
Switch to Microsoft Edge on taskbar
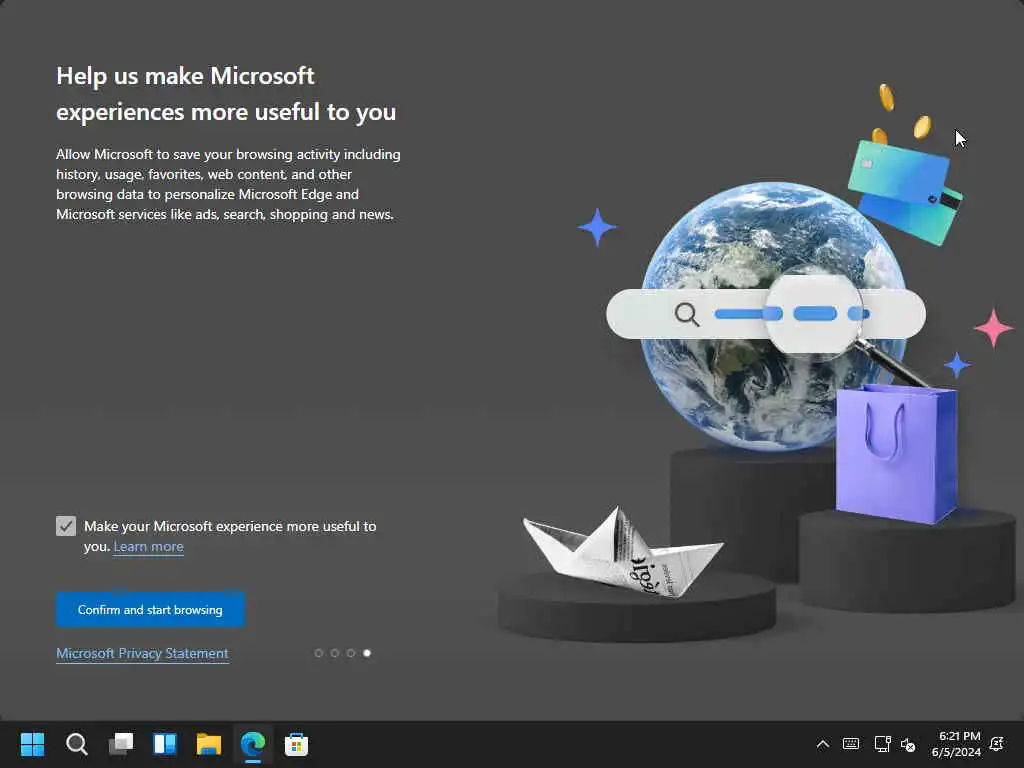click(253, 744)
